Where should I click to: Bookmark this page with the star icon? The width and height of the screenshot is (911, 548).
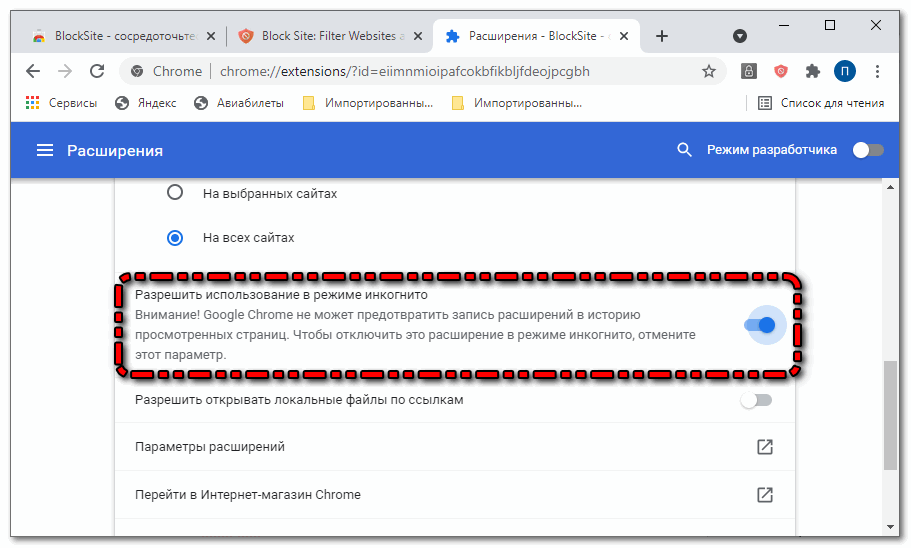pyautogui.click(x=708, y=71)
